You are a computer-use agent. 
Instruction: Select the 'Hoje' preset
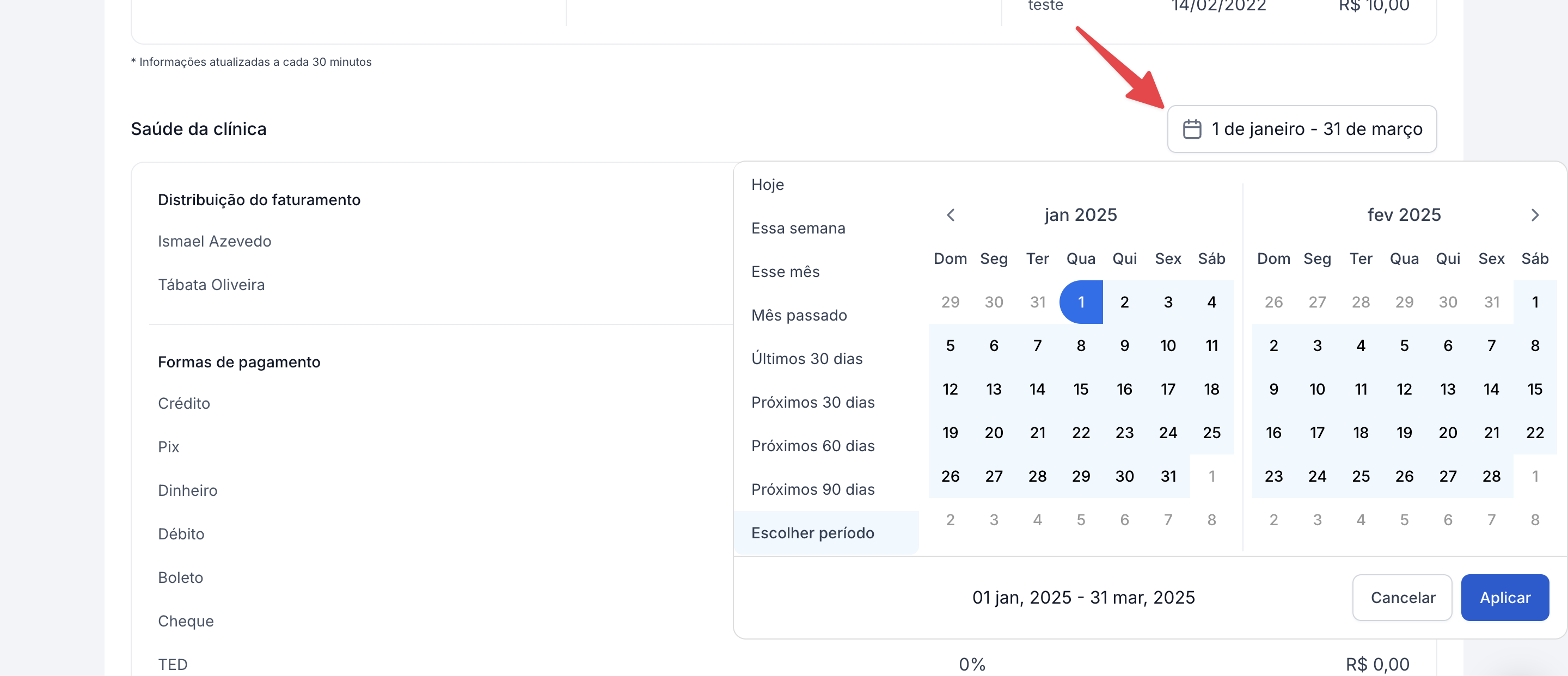[x=767, y=185]
